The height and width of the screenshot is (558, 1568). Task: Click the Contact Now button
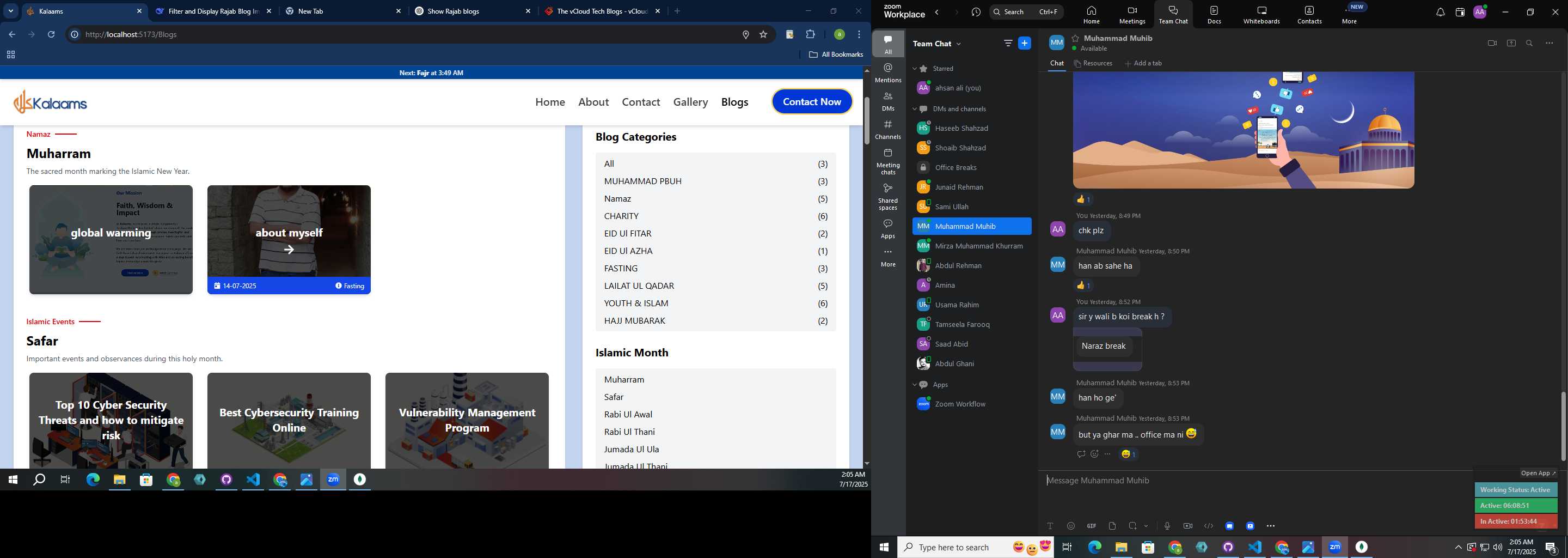tap(812, 102)
